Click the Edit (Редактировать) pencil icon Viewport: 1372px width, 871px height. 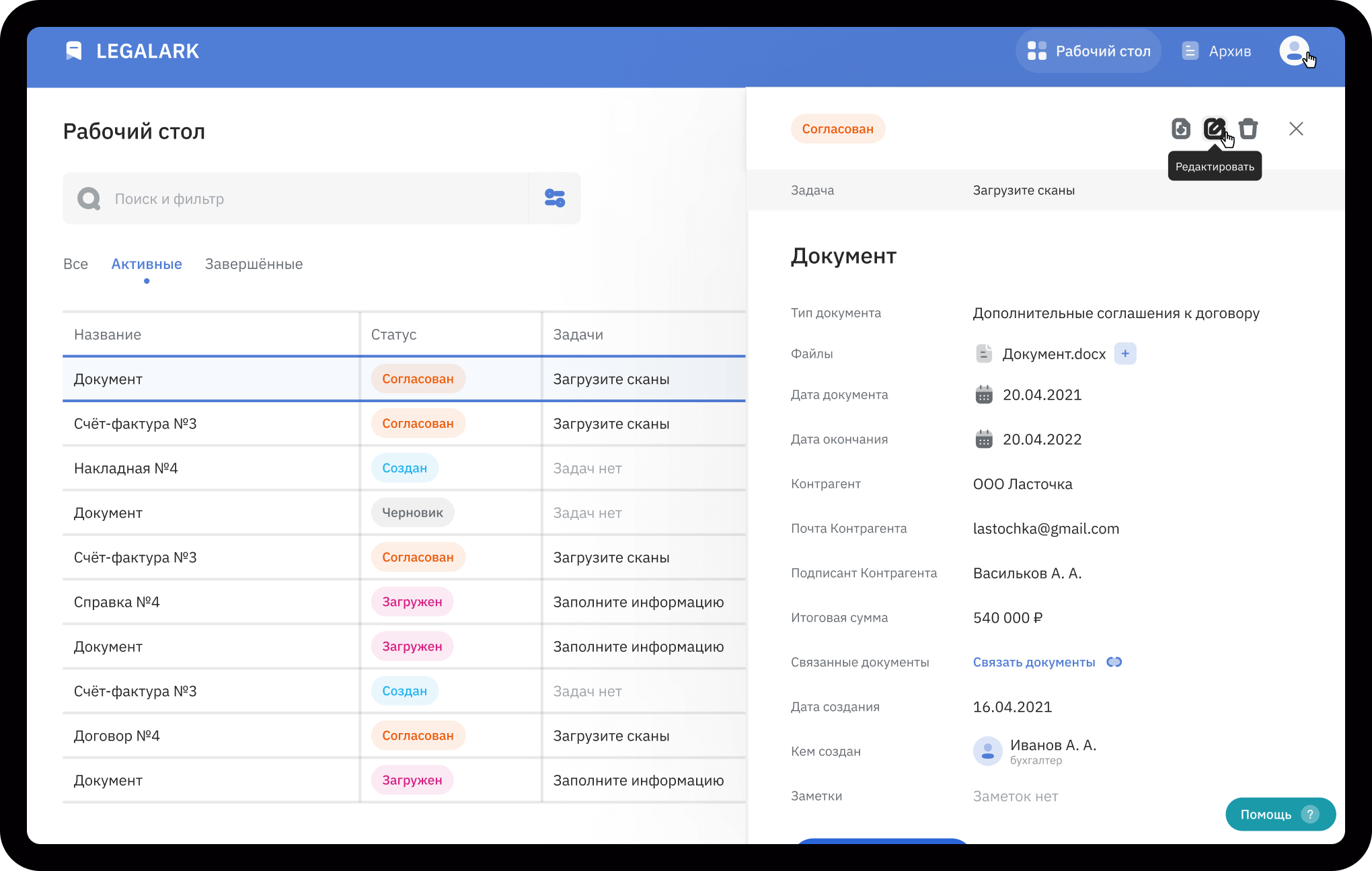point(1214,128)
